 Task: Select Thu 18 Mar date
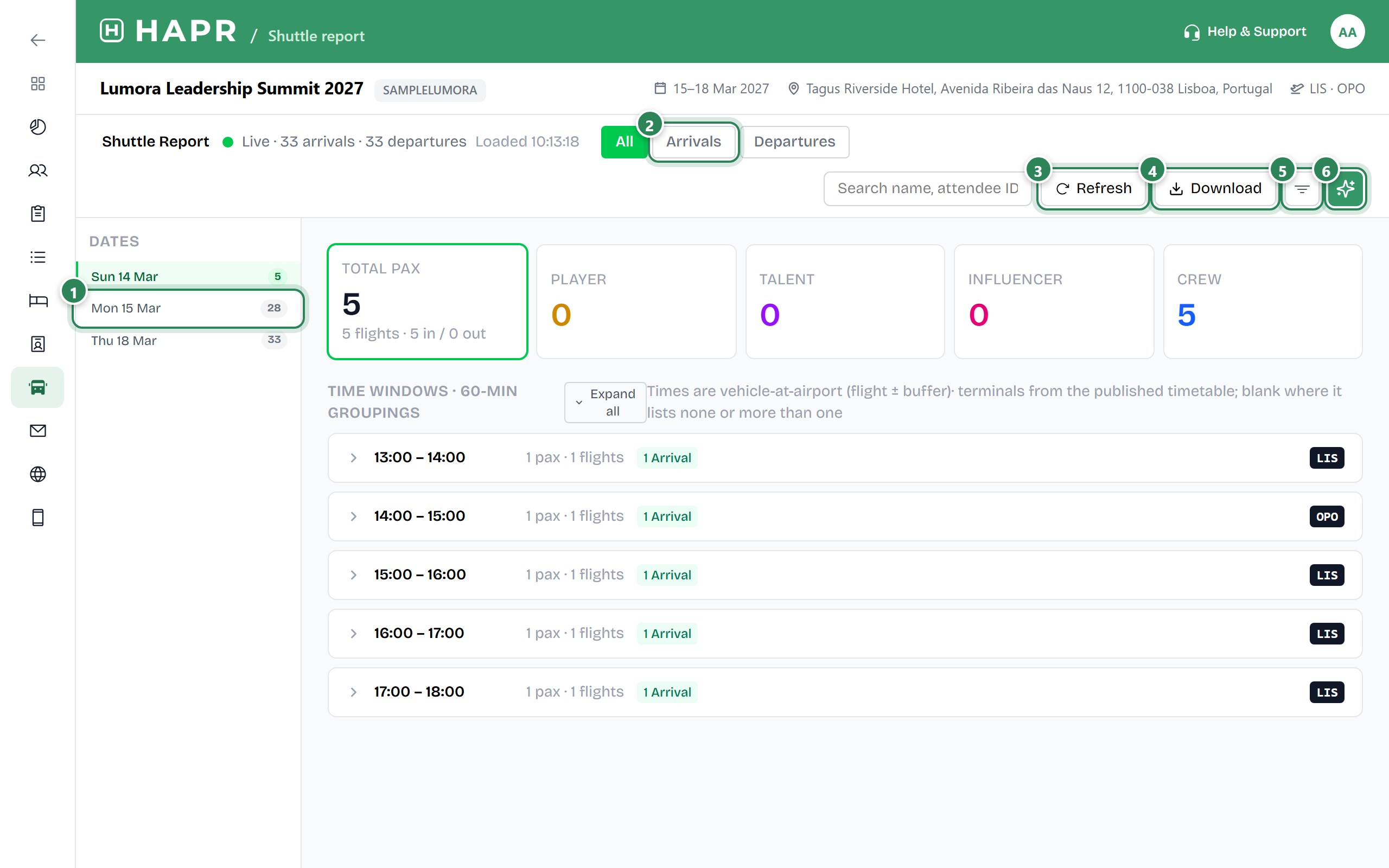(x=188, y=341)
